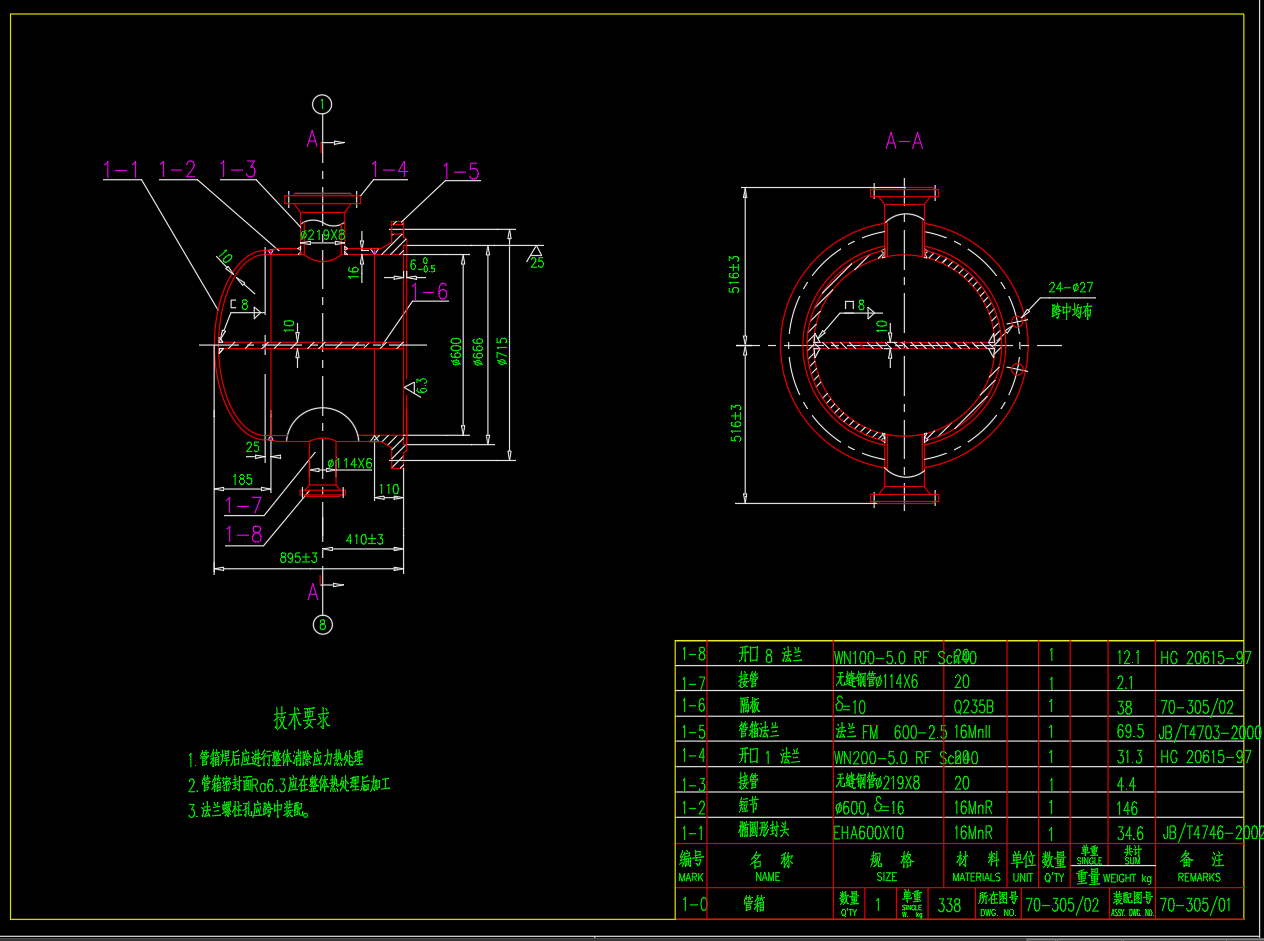Click the 410±3 dimension text
Screen dimensions: 1264x941
(x=365, y=539)
